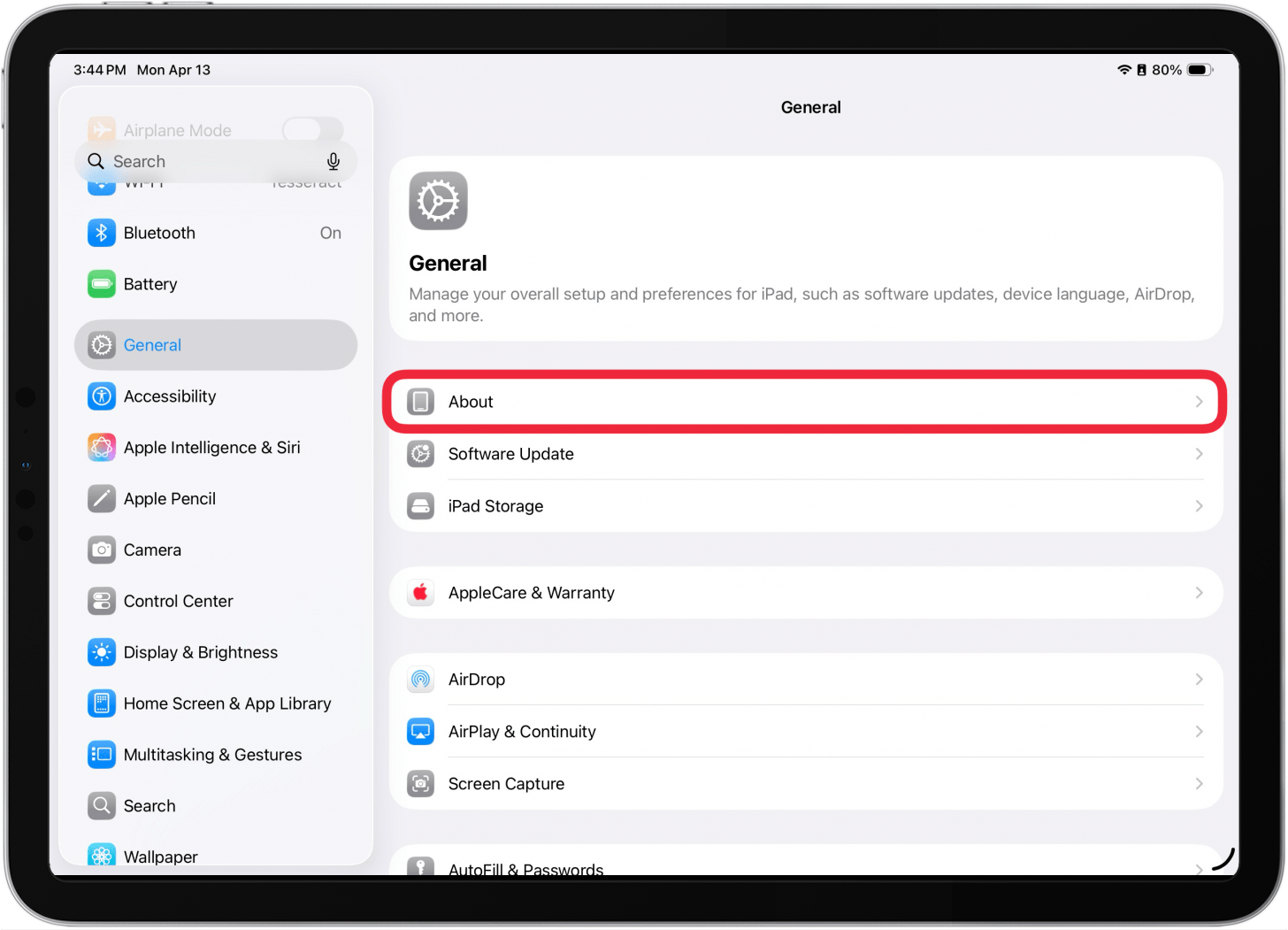Click the Apple Intelligence & Siri icon

[102, 448]
